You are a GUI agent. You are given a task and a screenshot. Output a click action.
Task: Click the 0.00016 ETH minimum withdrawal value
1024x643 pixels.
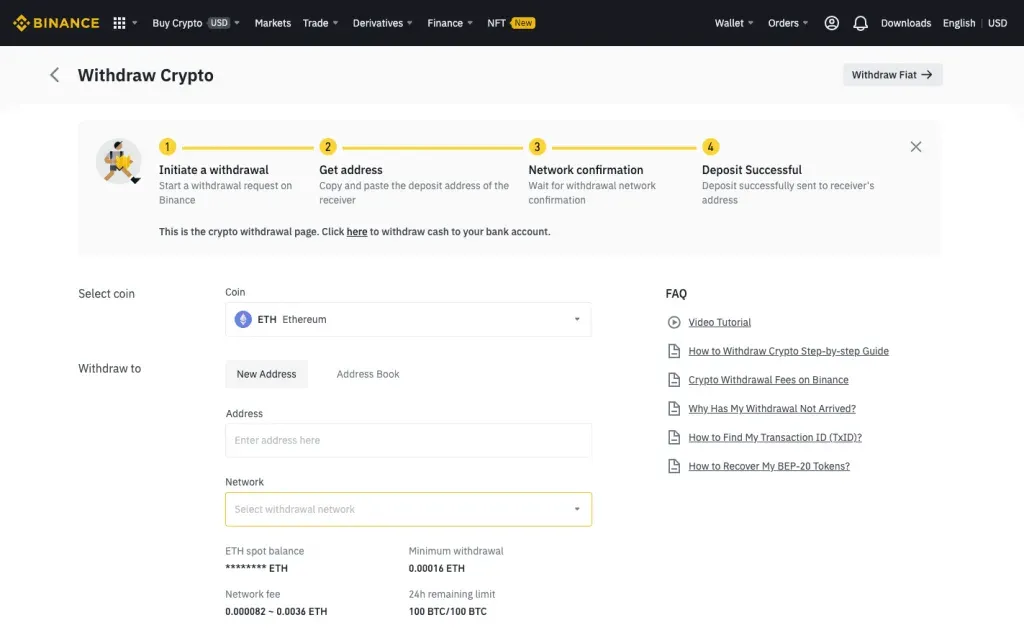(437, 569)
